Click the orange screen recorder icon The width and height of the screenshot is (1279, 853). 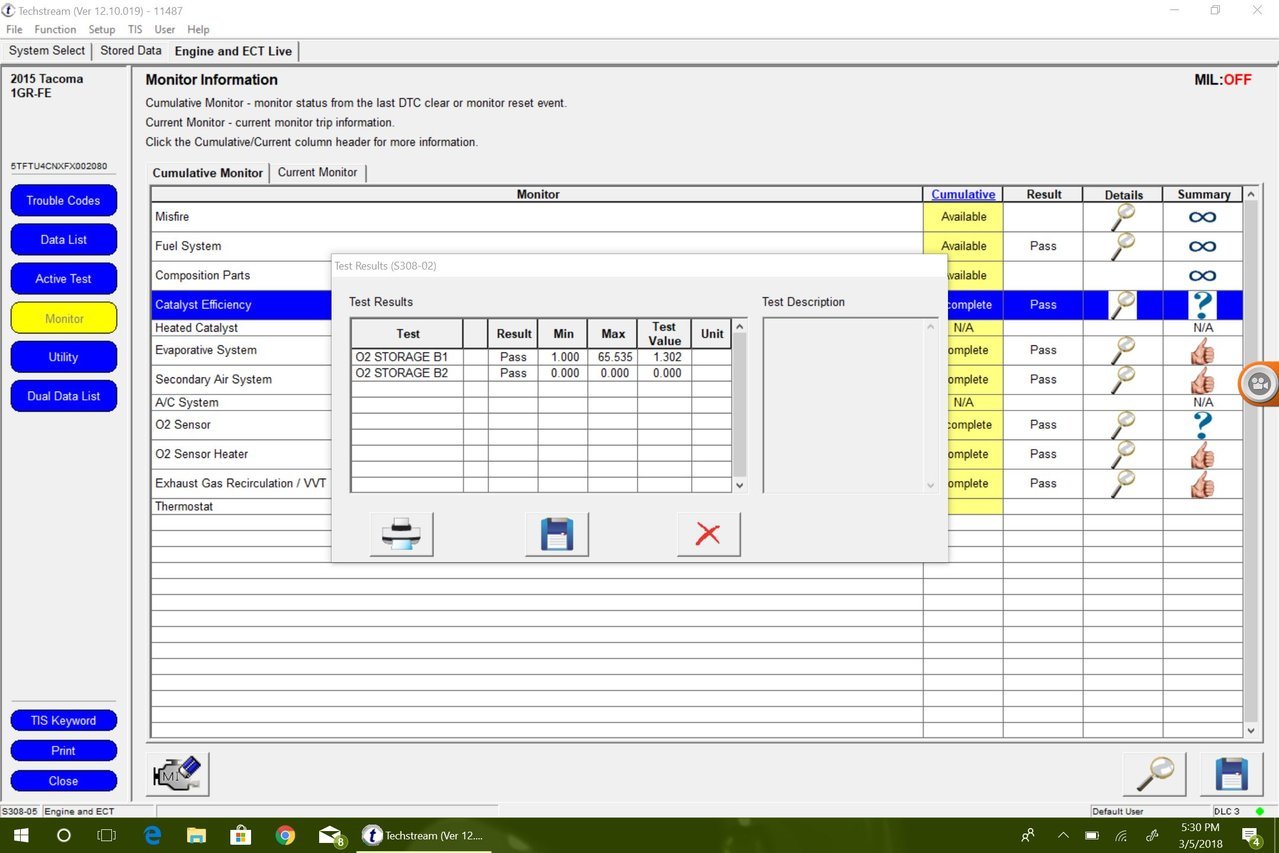point(1260,384)
